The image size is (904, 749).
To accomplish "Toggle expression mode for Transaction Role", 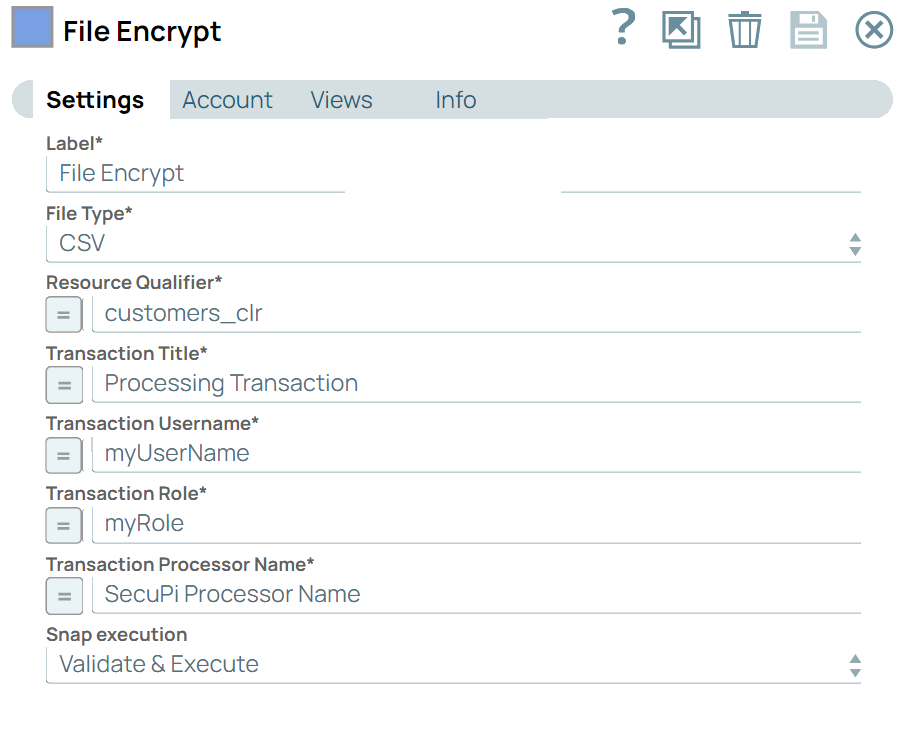I will click(64, 525).
